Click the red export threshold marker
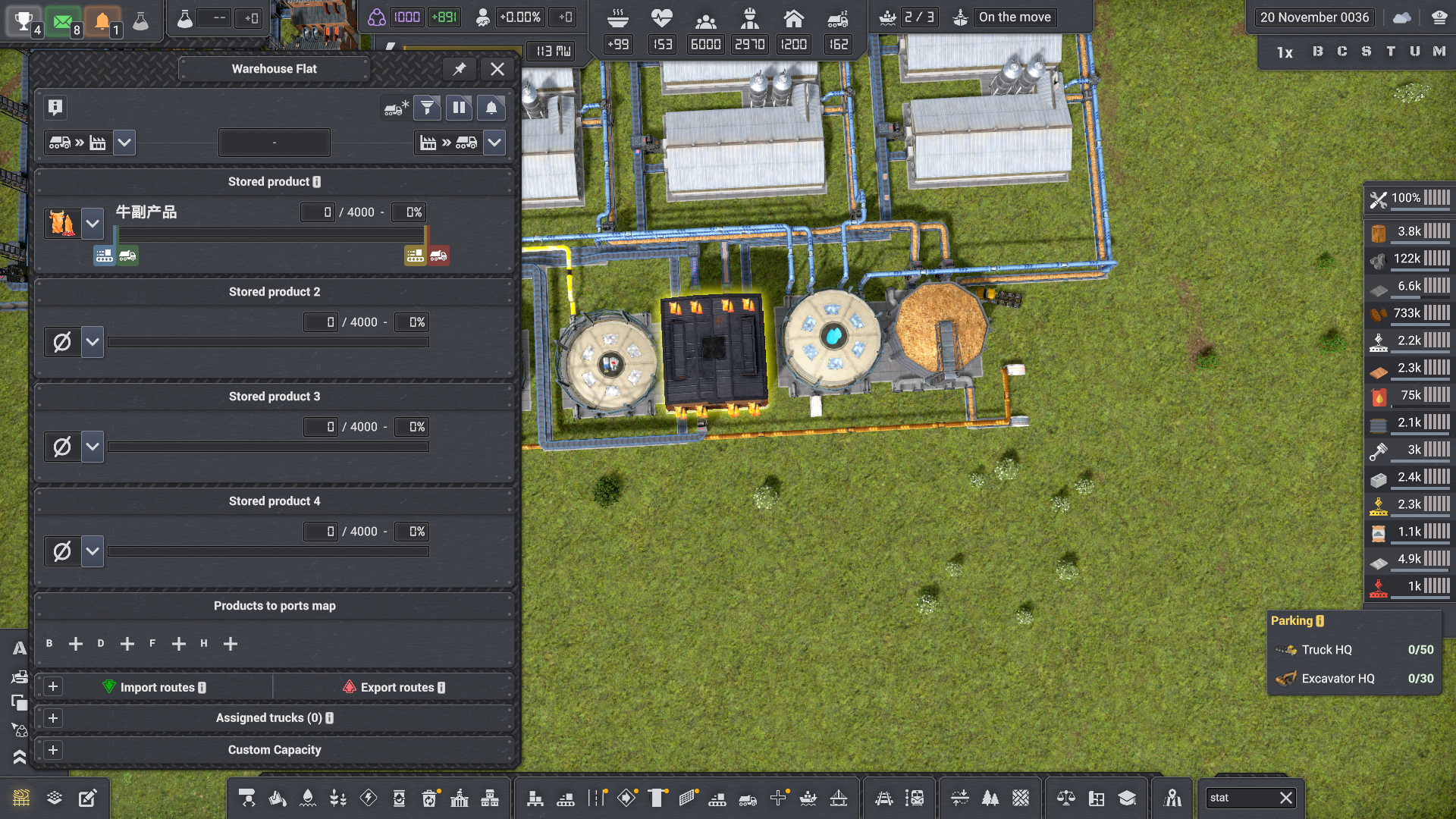Viewport: 1456px width, 819px height. (x=439, y=256)
